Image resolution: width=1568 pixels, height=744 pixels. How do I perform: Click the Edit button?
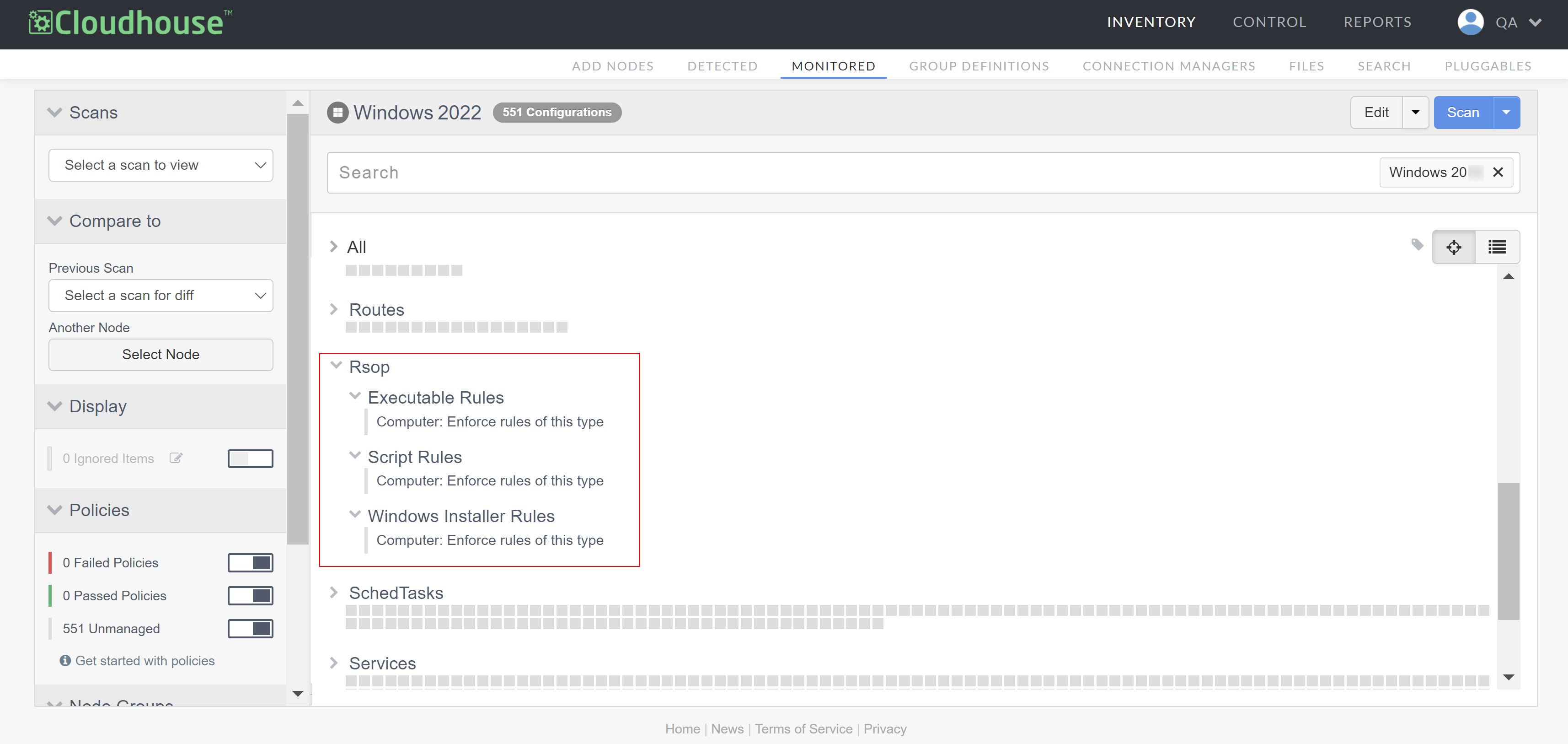pyautogui.click(x=1376, y=113)
